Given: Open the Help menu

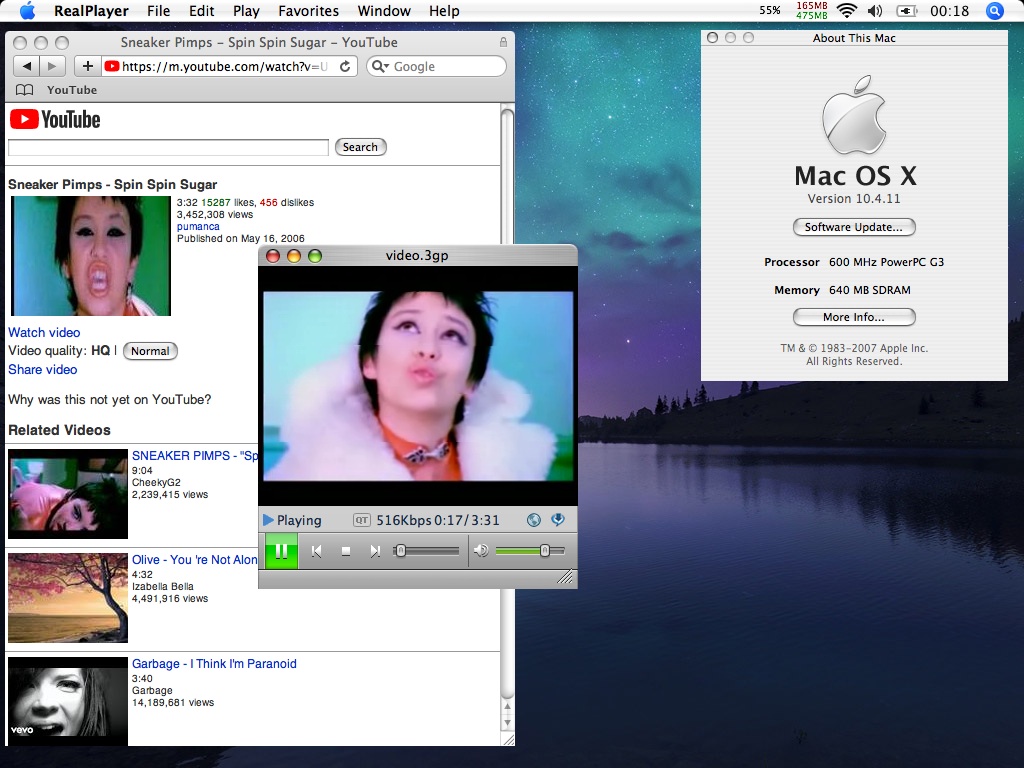Looking at the screenshot, I should coord(444,11).
